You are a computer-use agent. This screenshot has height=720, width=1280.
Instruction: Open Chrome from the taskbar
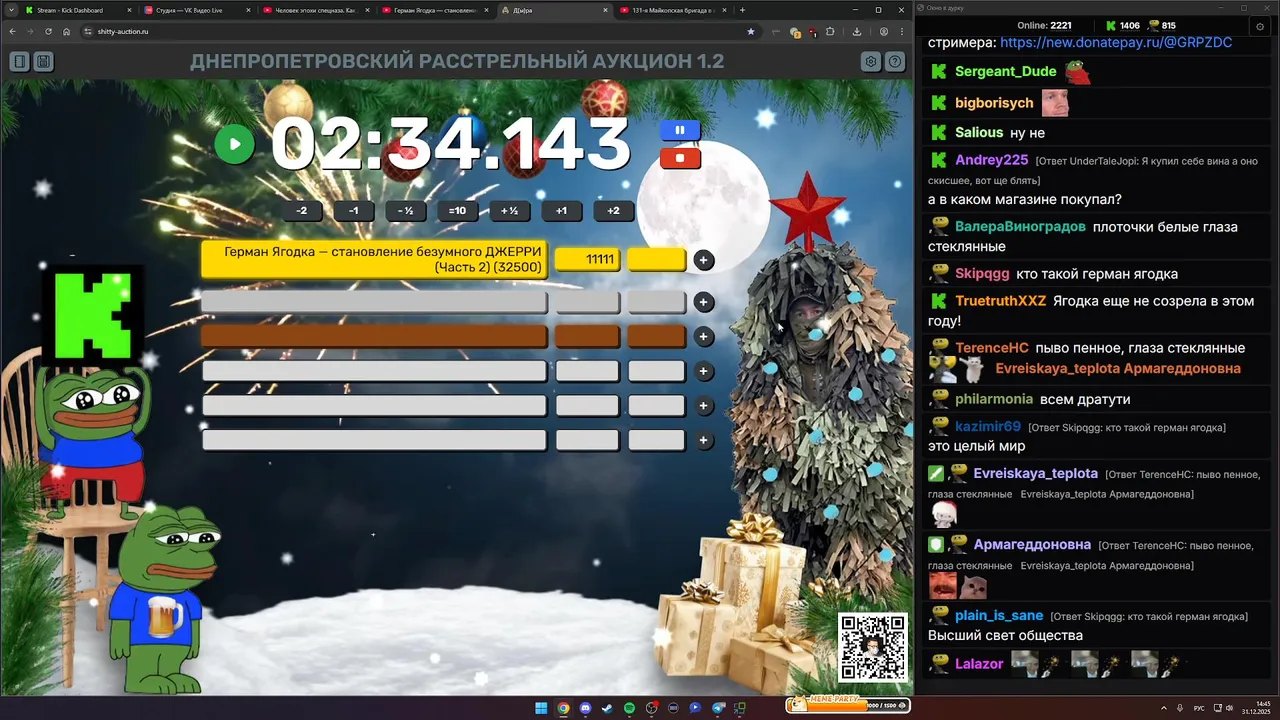point(563,708)
